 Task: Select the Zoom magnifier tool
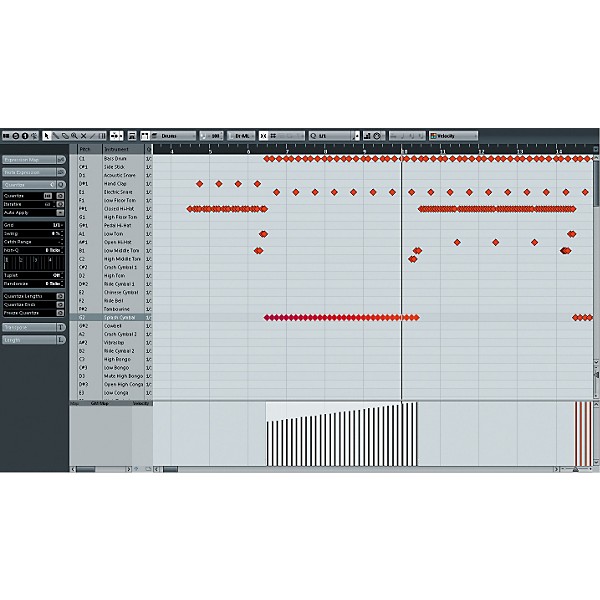pyautogui.click(x=74, y=136)
